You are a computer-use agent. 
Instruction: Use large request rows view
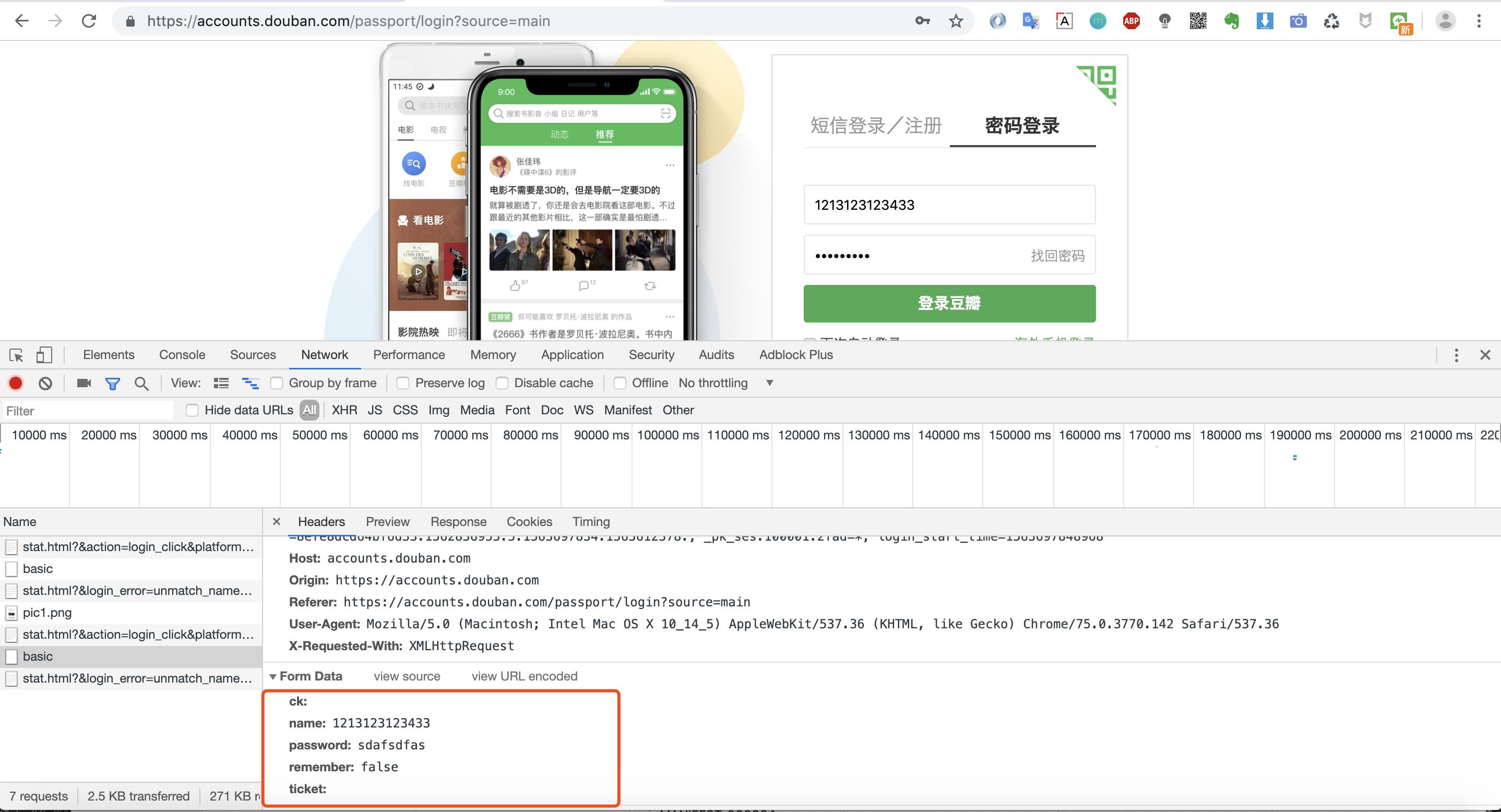point(221,383)
